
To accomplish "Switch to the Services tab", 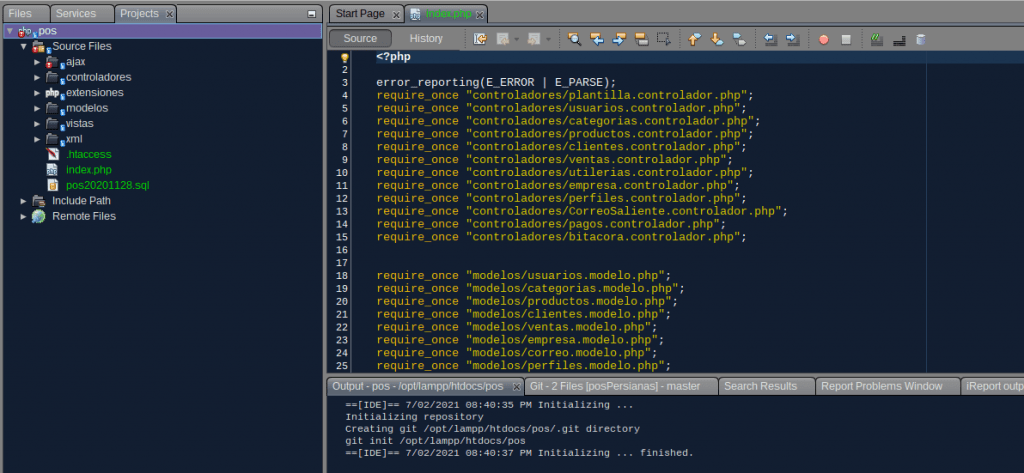I will click(76, 13).
